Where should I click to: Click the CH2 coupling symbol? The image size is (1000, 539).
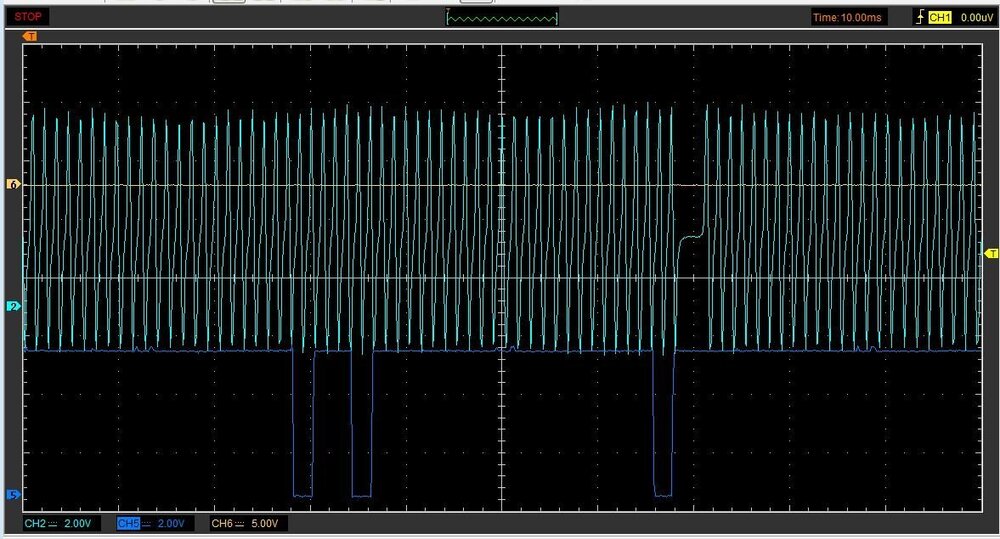[x=53, y=524]
